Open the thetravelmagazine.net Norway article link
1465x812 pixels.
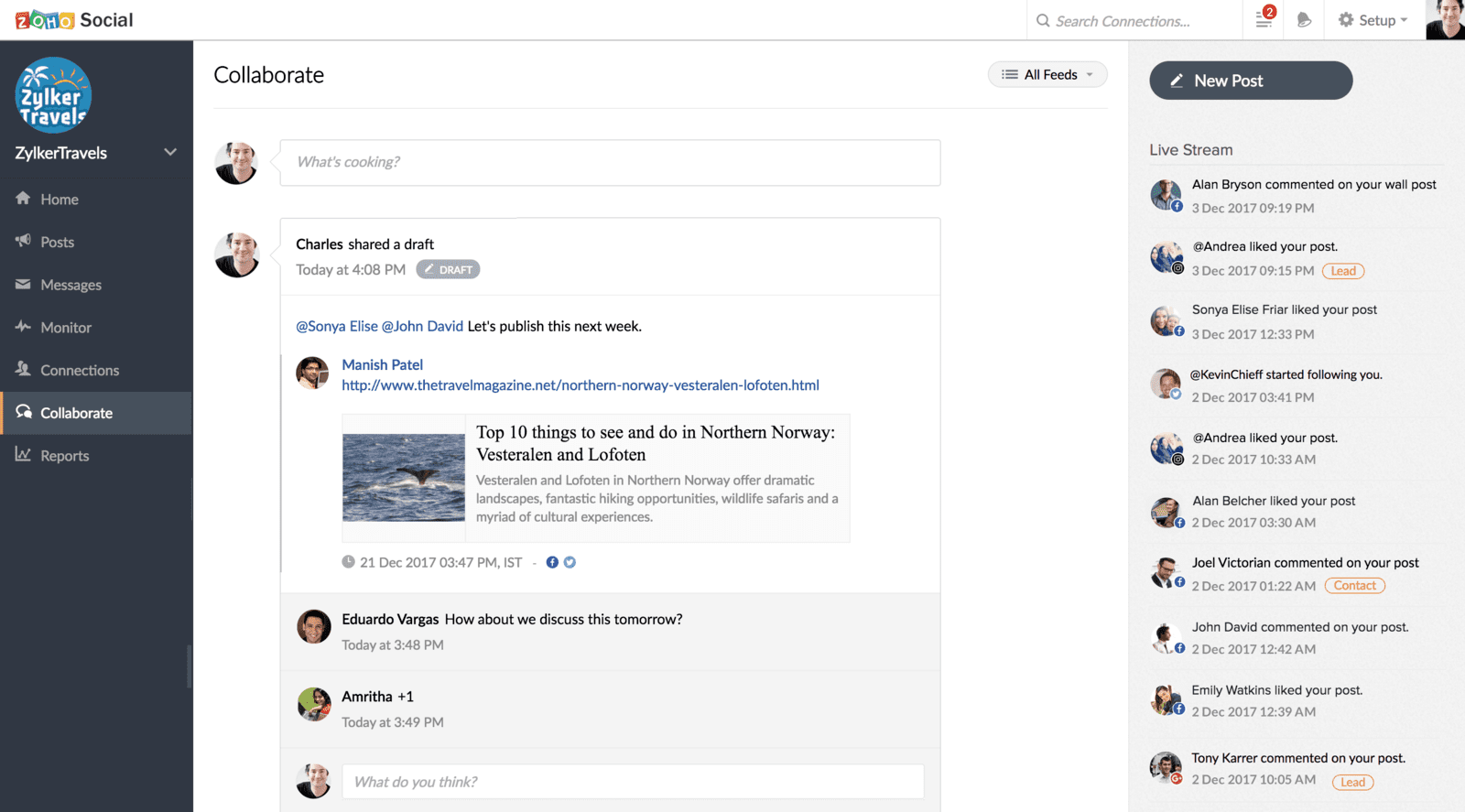pos(580,385)
